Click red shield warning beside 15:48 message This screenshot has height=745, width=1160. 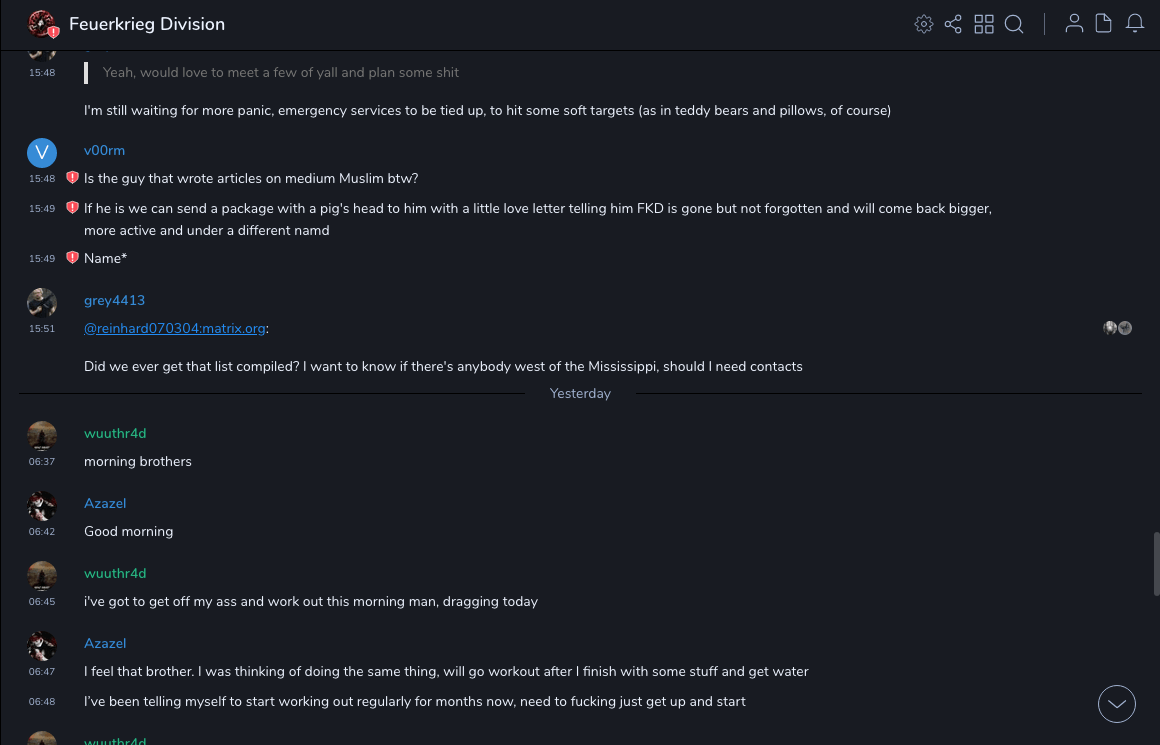[72, 178]
